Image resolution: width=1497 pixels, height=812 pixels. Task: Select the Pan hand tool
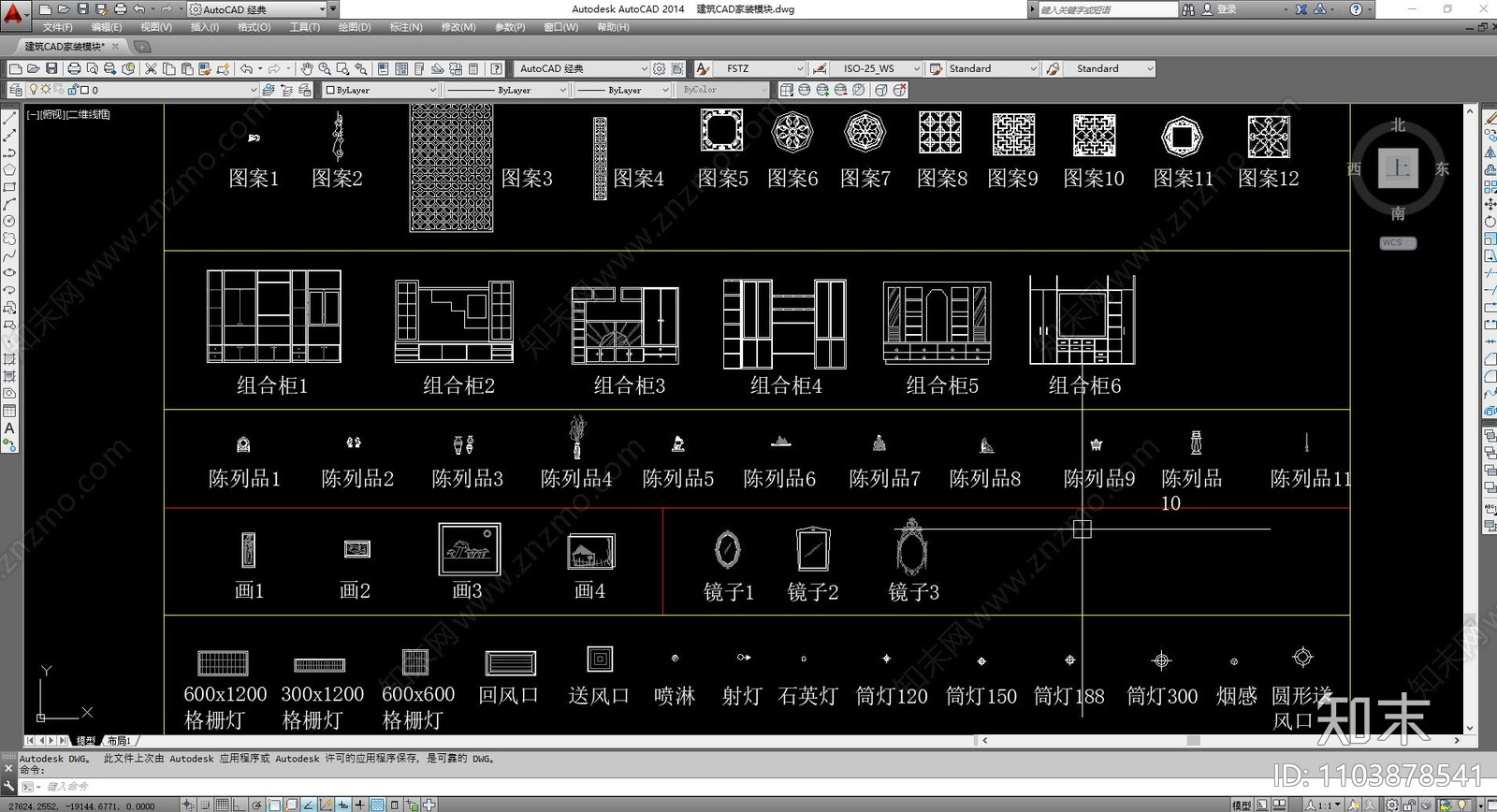(306, 68)
